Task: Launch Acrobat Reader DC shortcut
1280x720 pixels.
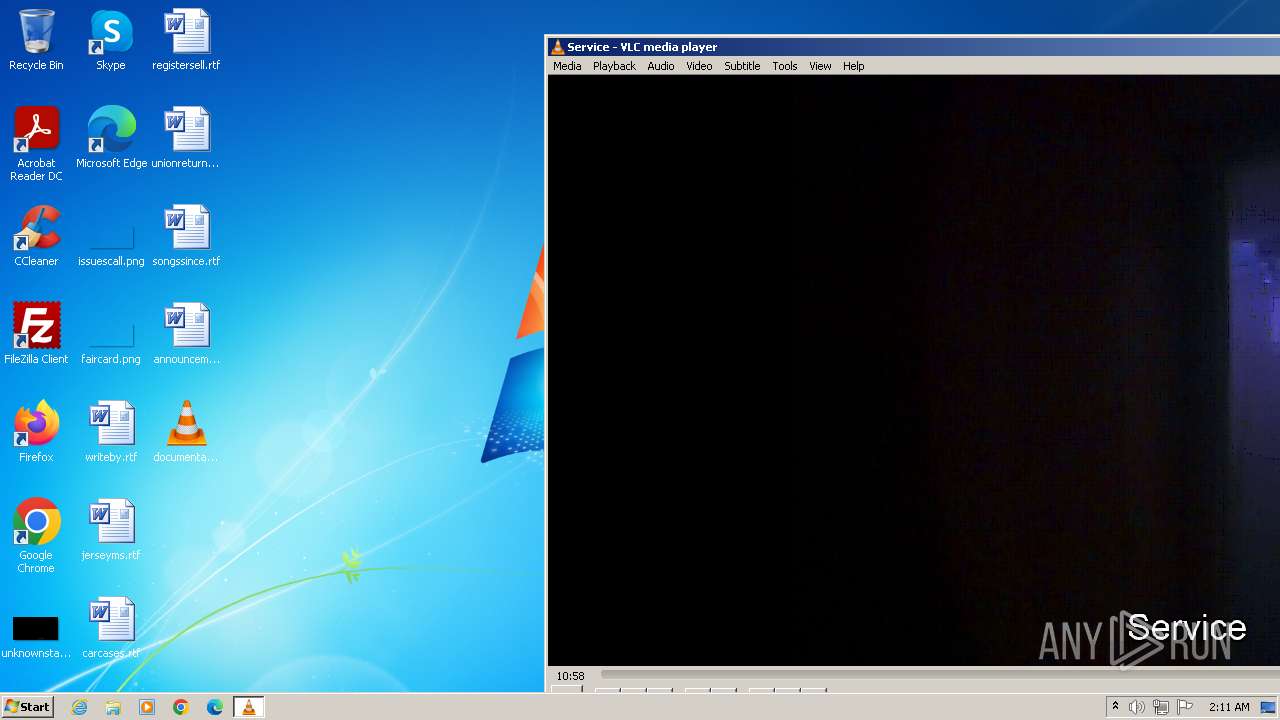Action: coord(36,143)
